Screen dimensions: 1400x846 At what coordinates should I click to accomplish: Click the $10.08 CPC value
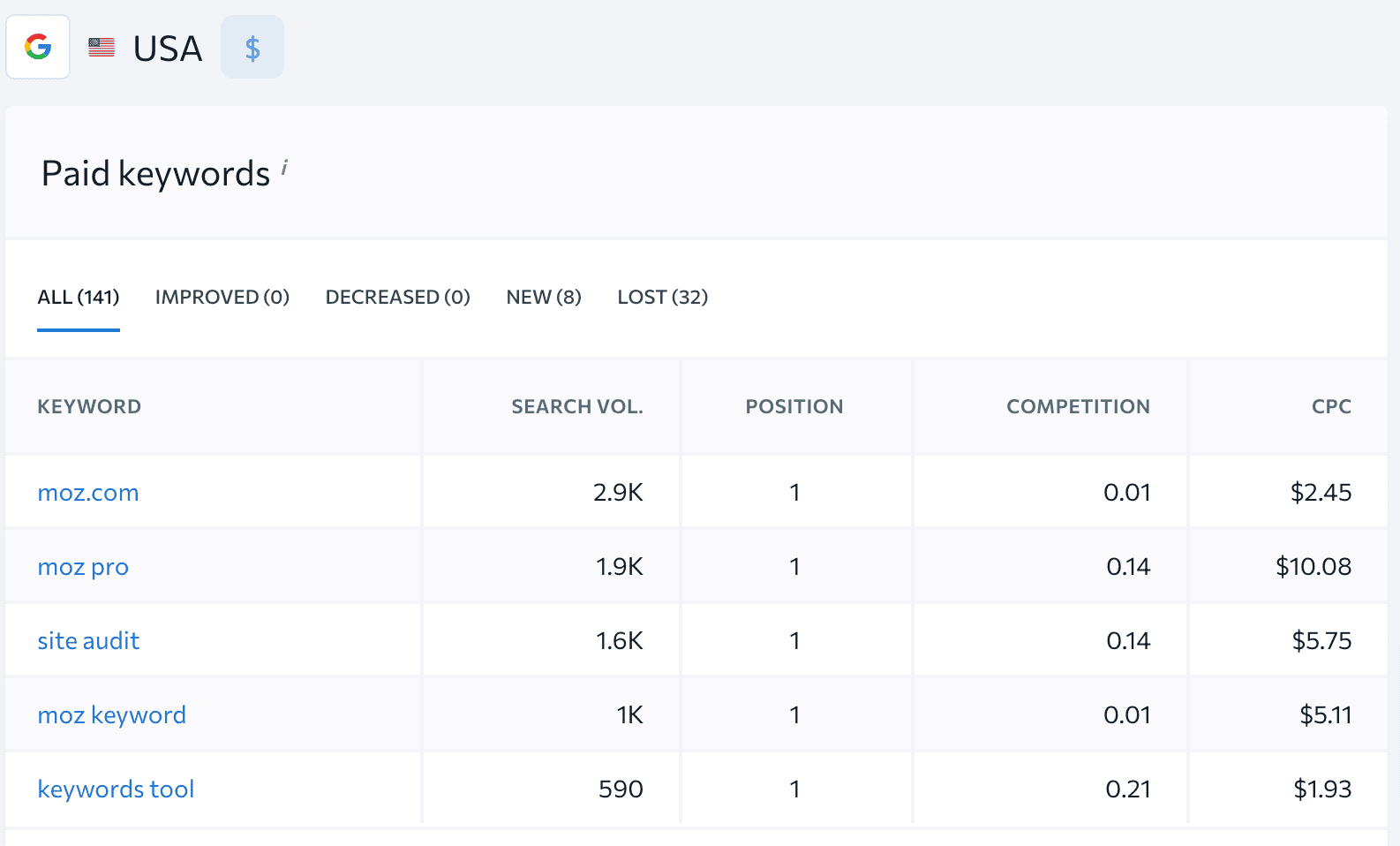point(1313,567)
